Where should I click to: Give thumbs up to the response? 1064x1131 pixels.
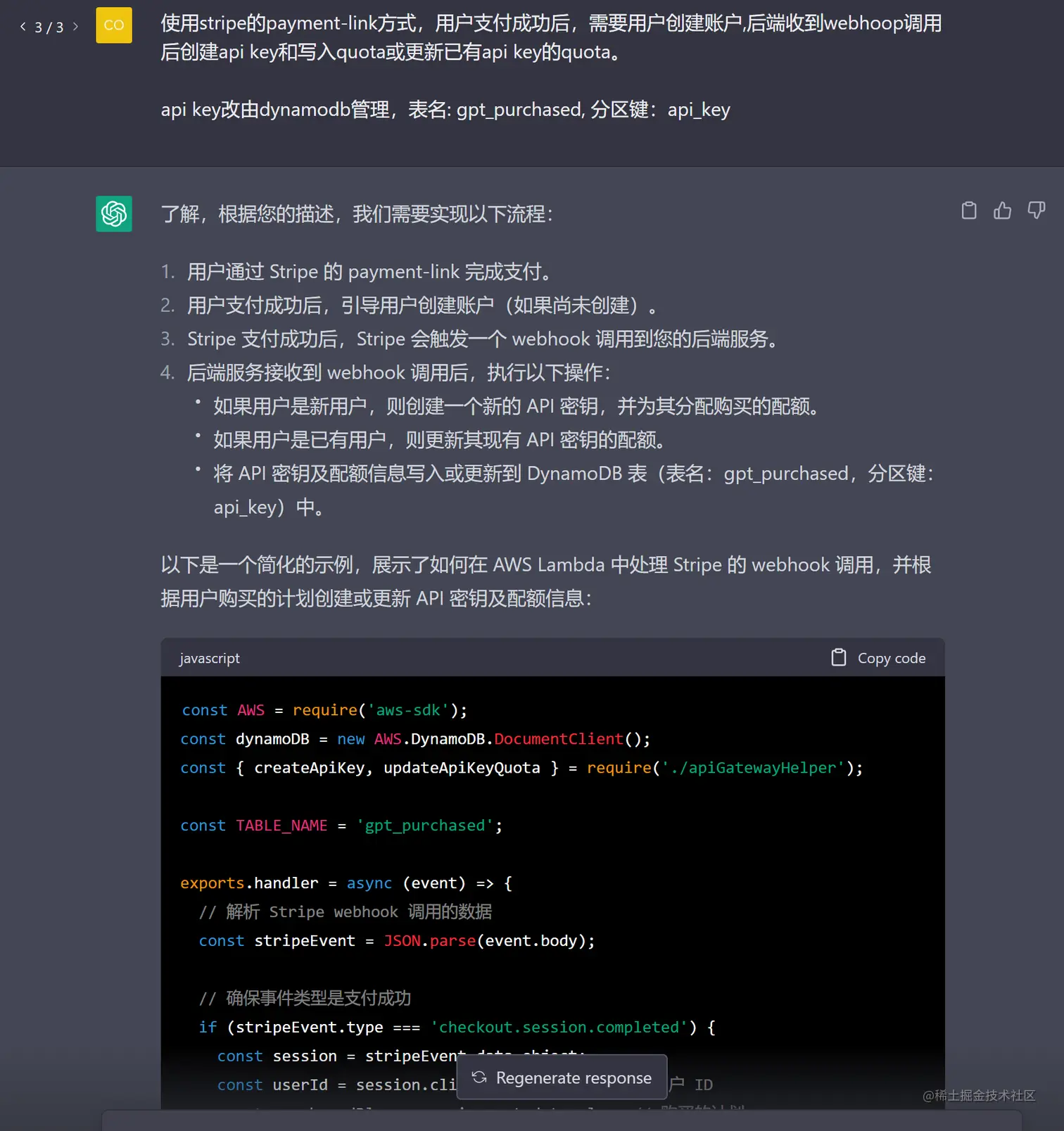tap(1002, 210)
